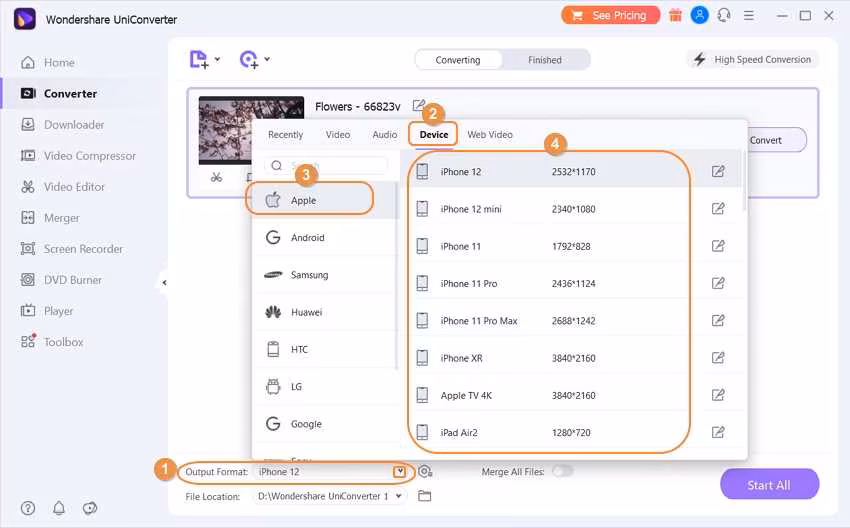The width and height of the screenshot is (850, 528).
Task: Select the Video format tab
Action: [338, 134]
